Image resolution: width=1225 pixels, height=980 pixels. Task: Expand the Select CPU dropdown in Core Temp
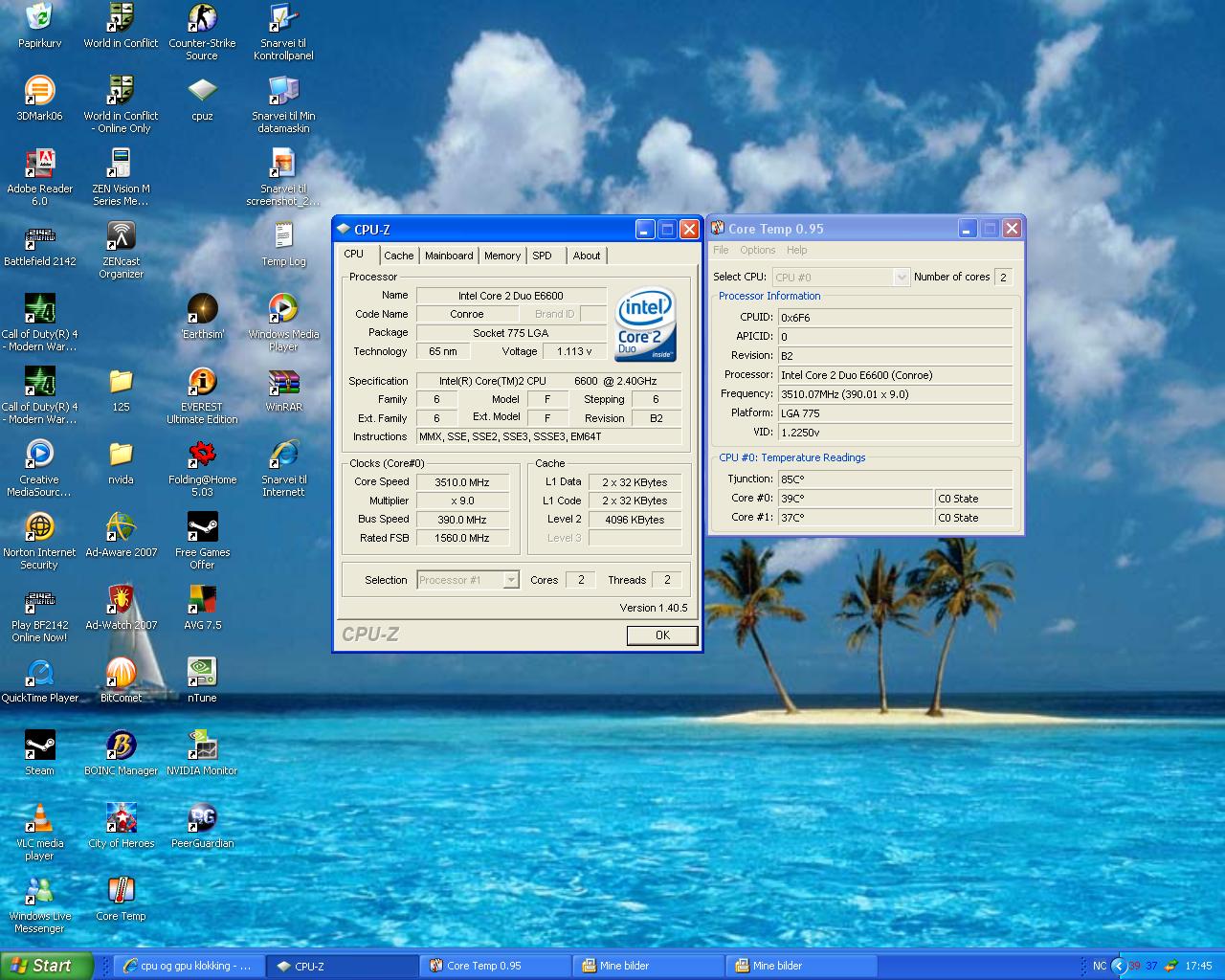(901, 277)
